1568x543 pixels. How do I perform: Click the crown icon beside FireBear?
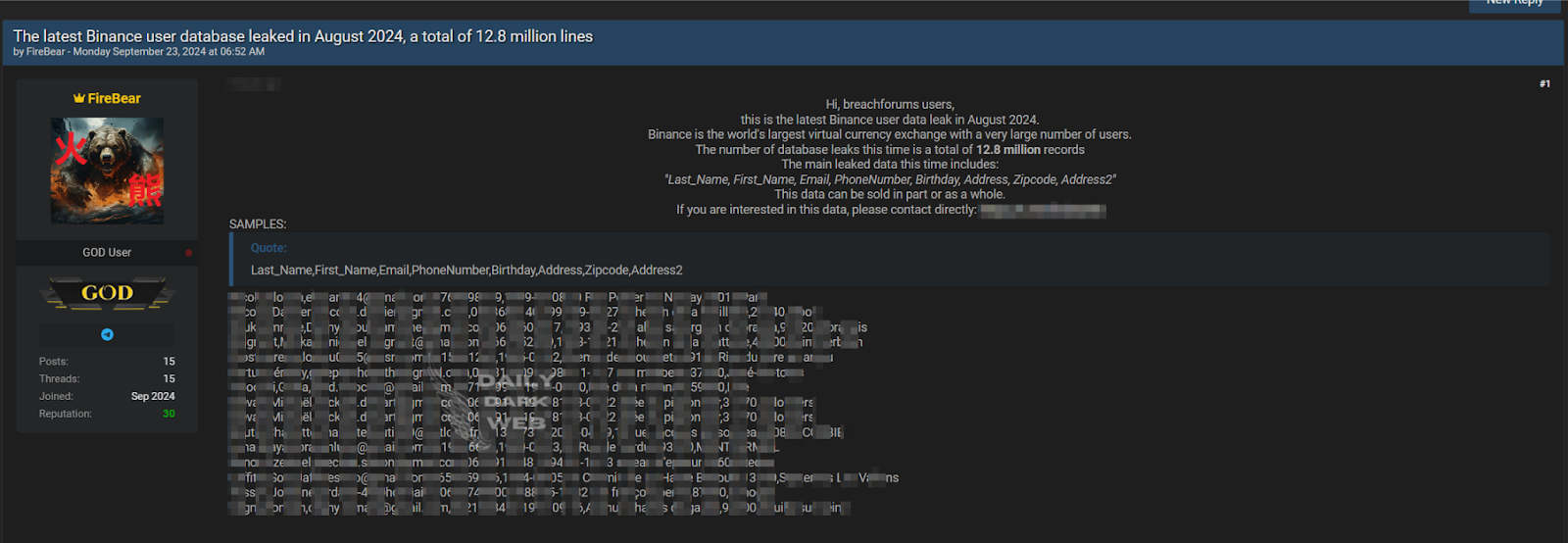point(78,98)
